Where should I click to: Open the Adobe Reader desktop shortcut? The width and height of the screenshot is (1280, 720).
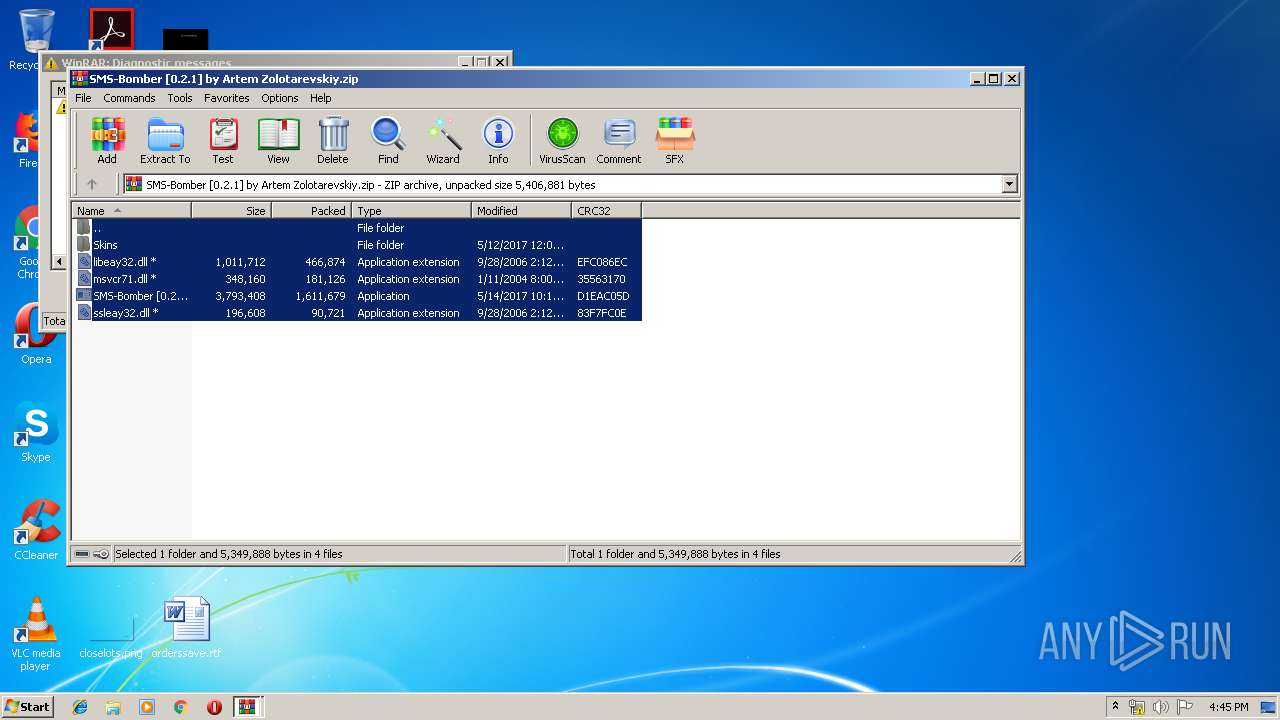pyautogui.click(x=111, y=30)
